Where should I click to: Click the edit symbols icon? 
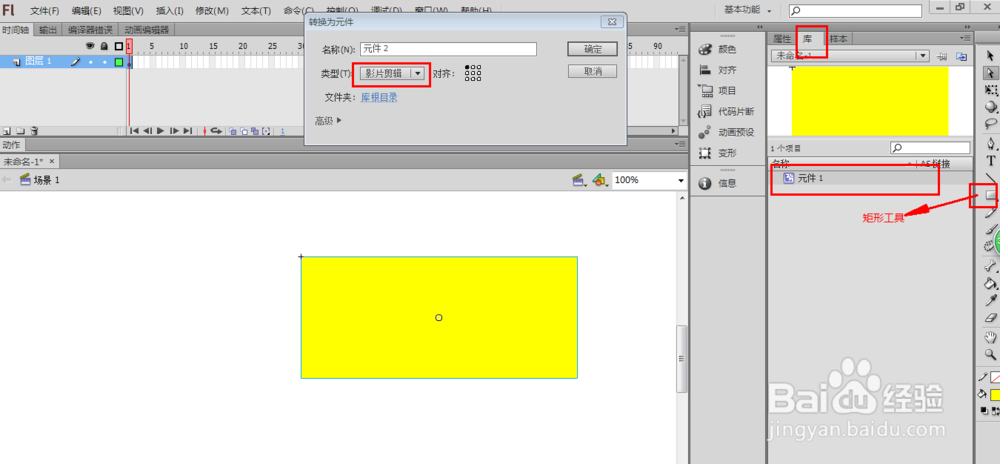(x=599, y=181)
